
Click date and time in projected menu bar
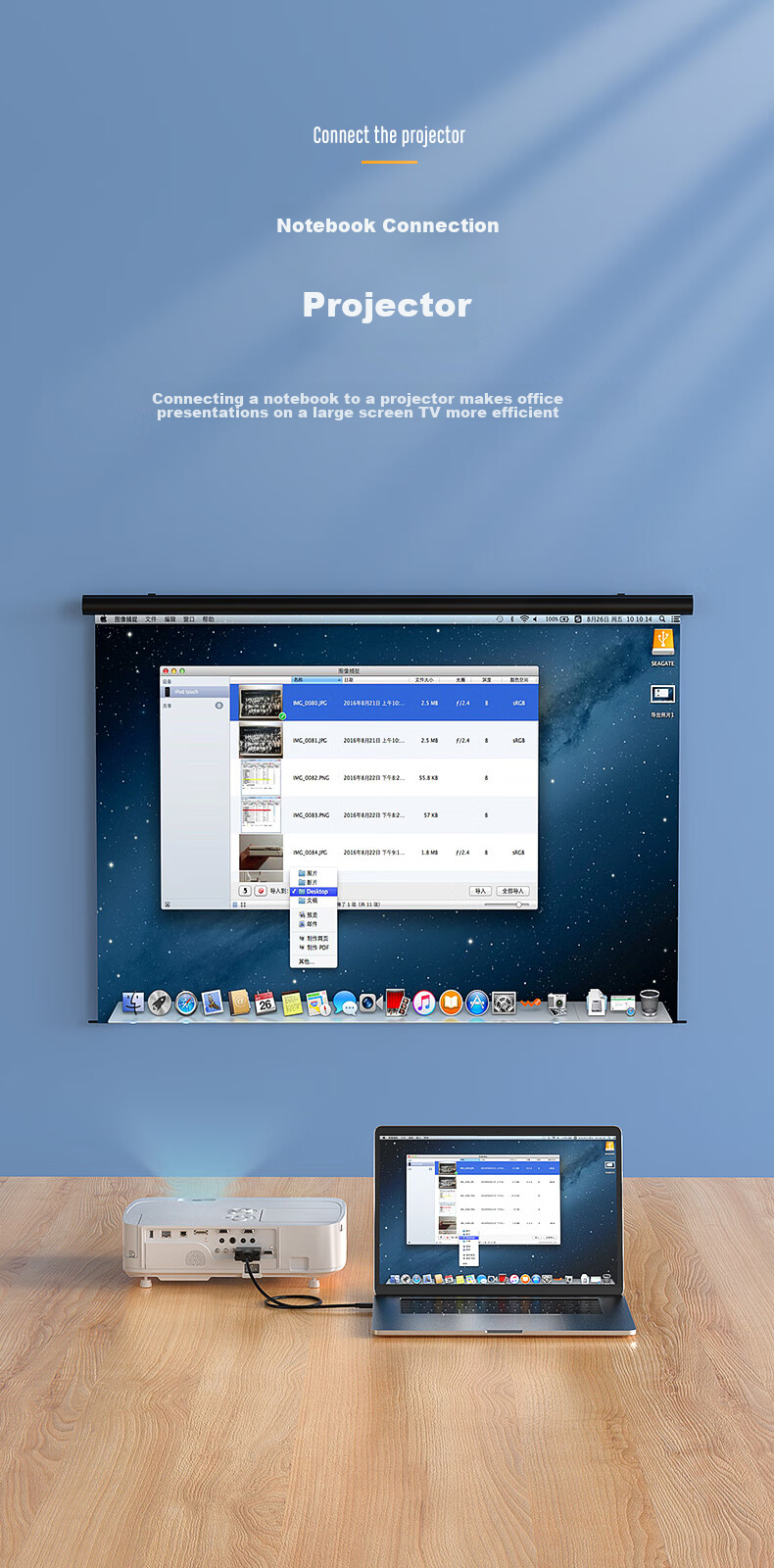point(619,619)
